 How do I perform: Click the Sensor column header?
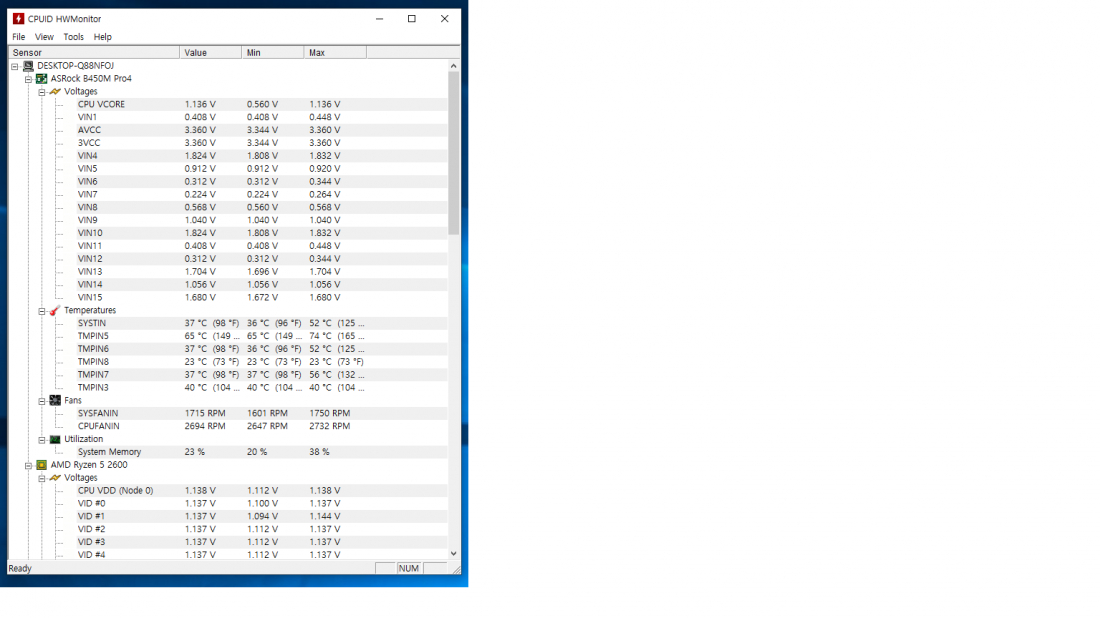(93, 53)
